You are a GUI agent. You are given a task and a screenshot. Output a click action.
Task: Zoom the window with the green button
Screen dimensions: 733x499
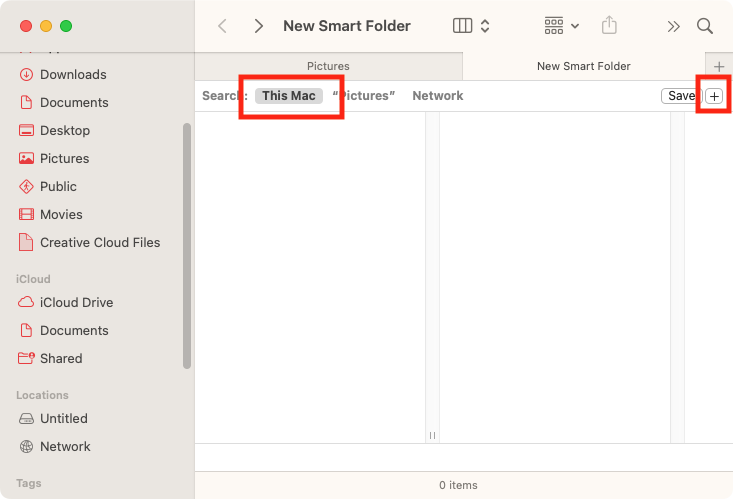point(66,26)
